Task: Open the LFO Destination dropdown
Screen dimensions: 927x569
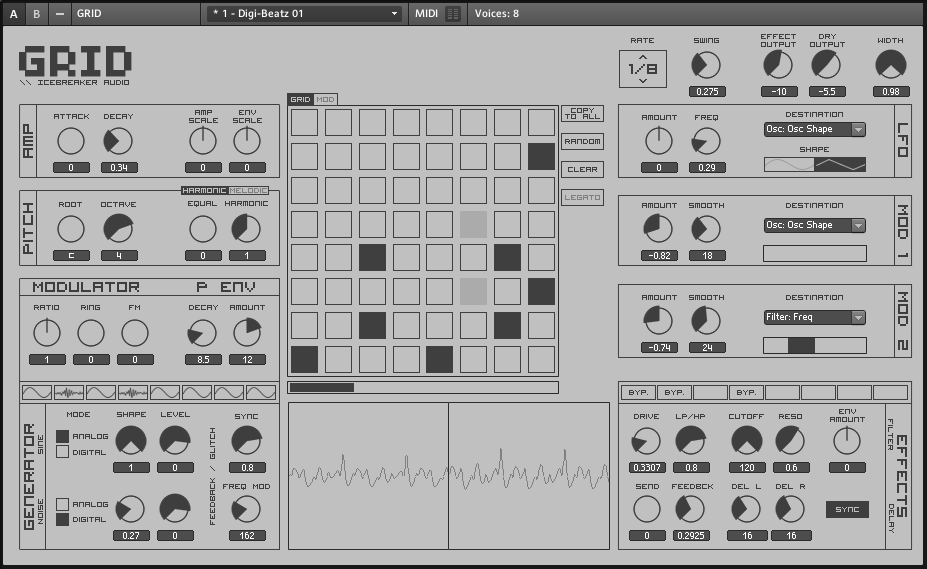Action: click(815, 129)
